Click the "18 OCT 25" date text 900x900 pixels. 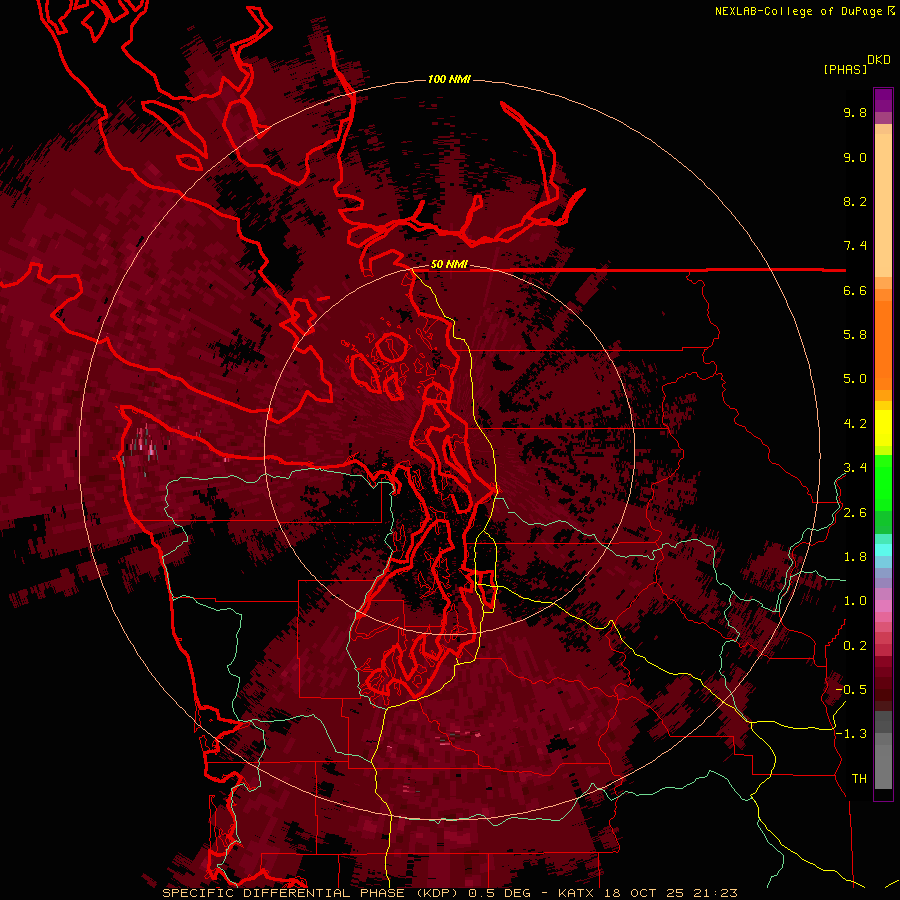point(643,893)
